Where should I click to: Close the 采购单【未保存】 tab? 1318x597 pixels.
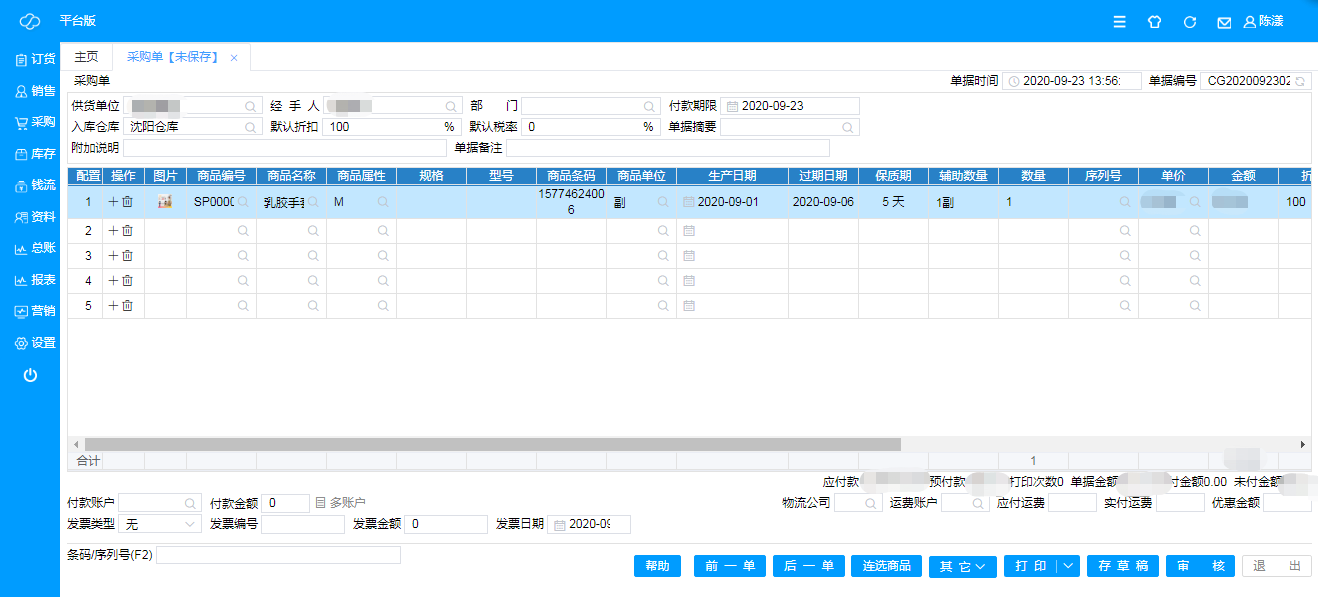pos(234,58)
